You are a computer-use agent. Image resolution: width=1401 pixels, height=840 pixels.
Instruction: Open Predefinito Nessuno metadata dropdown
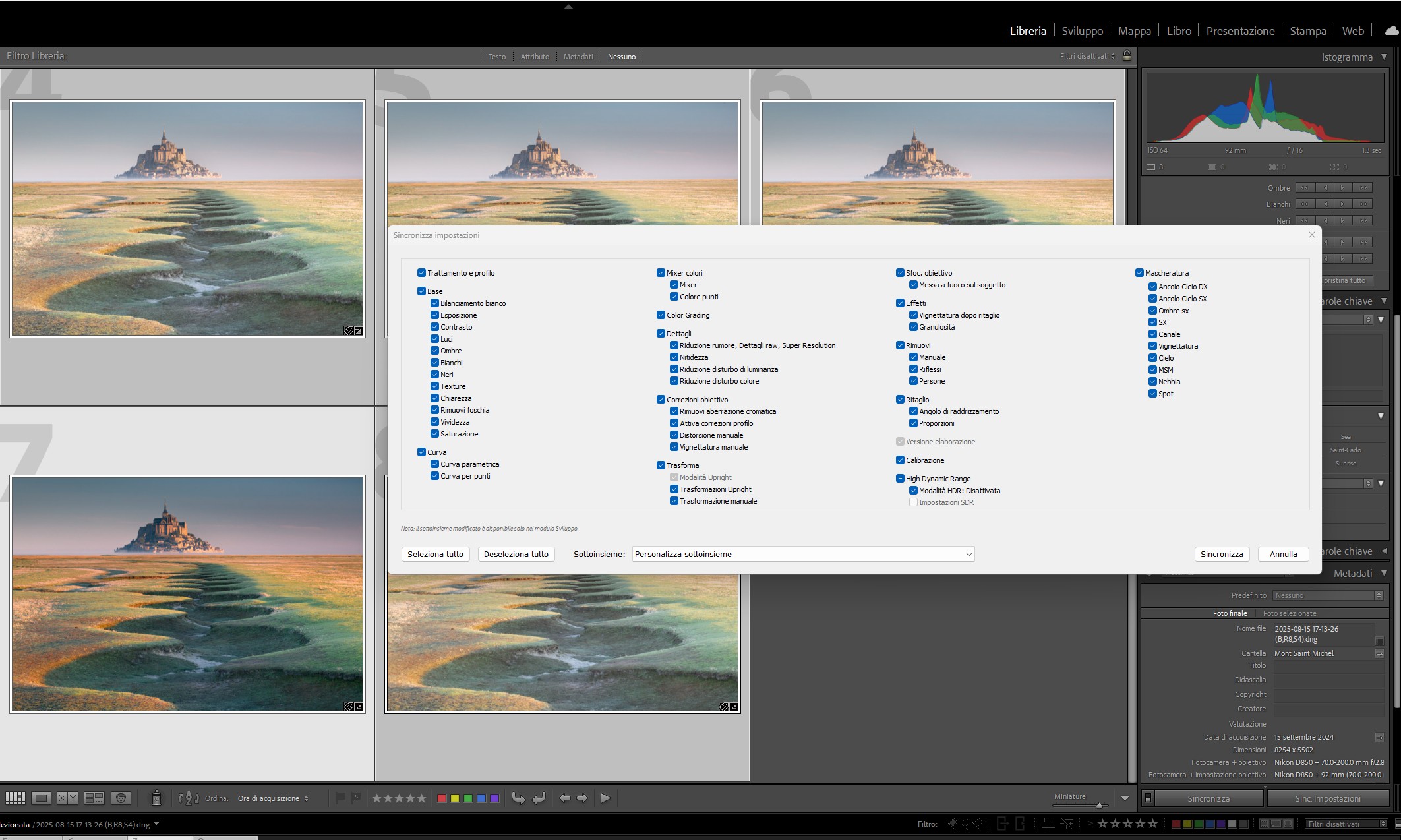(1328, 595)
